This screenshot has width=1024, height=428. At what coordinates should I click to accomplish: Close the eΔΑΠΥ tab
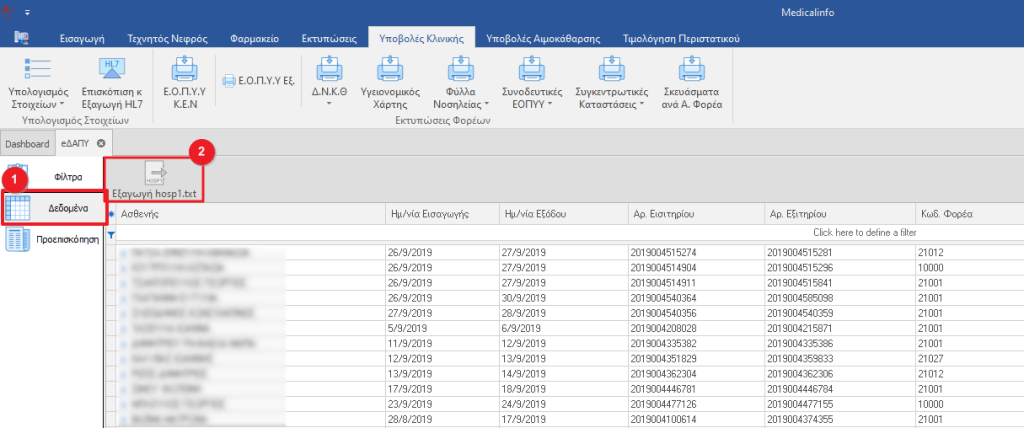tap(101, 144)
